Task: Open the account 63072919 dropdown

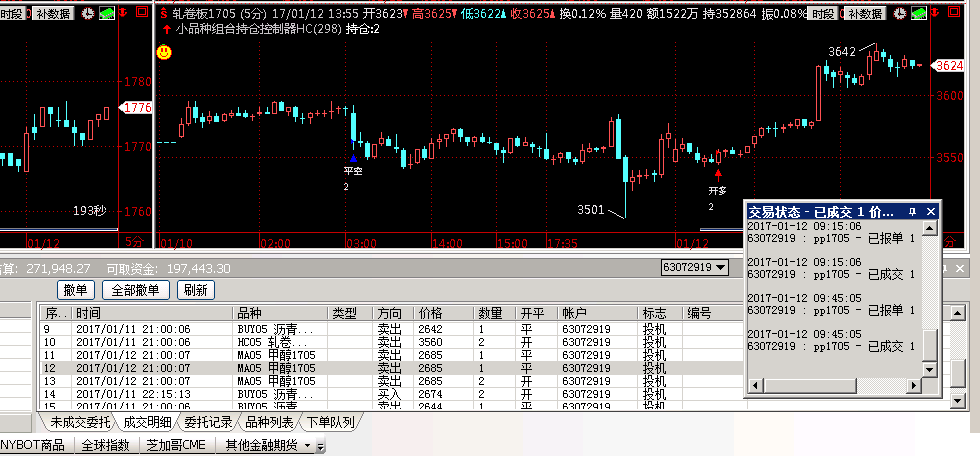Action: [x=728, y=268]
